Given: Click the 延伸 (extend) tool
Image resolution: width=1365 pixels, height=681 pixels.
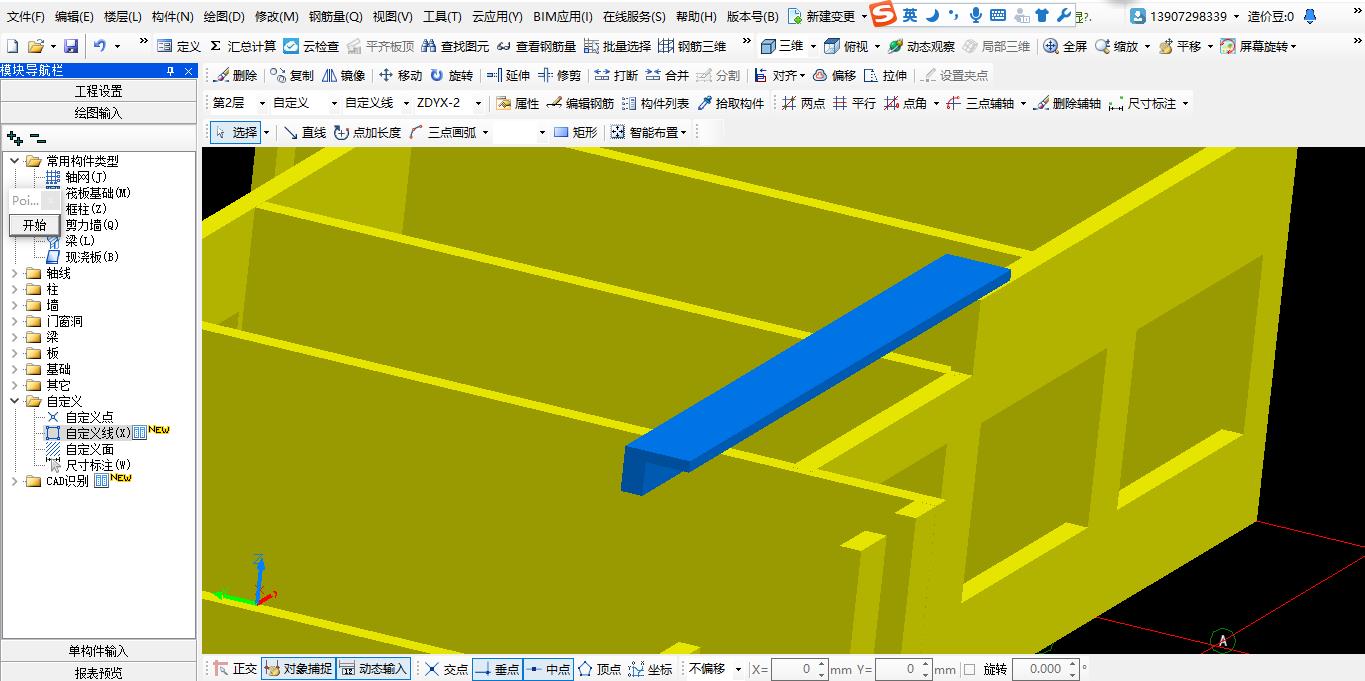Looking at the screenshot, I should tap(508, 75).
